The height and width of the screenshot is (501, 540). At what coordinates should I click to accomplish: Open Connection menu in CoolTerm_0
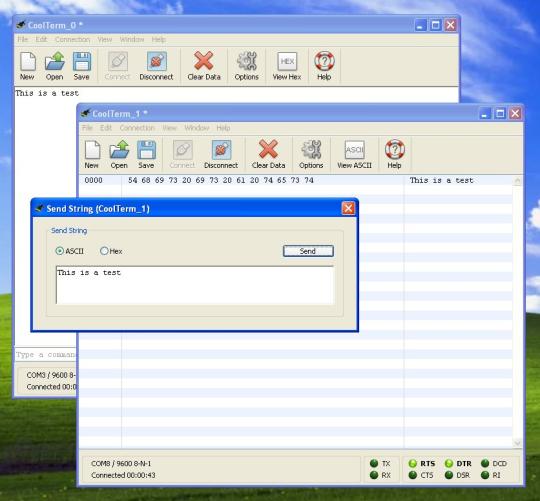click(x=73, y=40)
